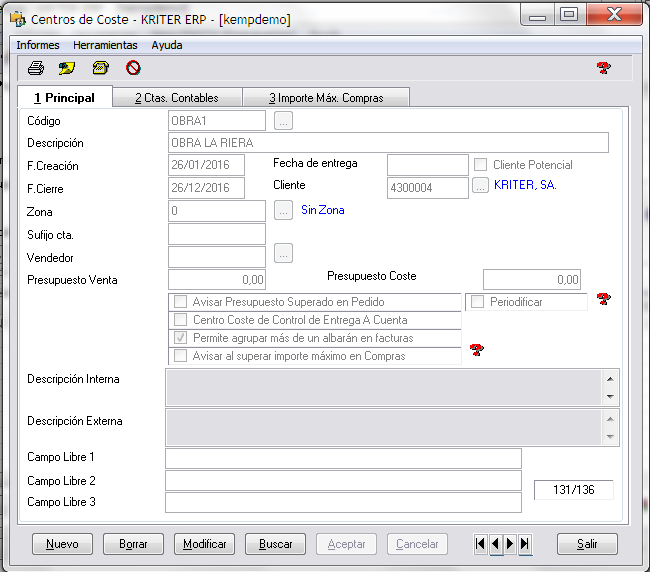Screen dimensions: 650x572
Task: Open the Herramientas menu
Action: (105, 45)
